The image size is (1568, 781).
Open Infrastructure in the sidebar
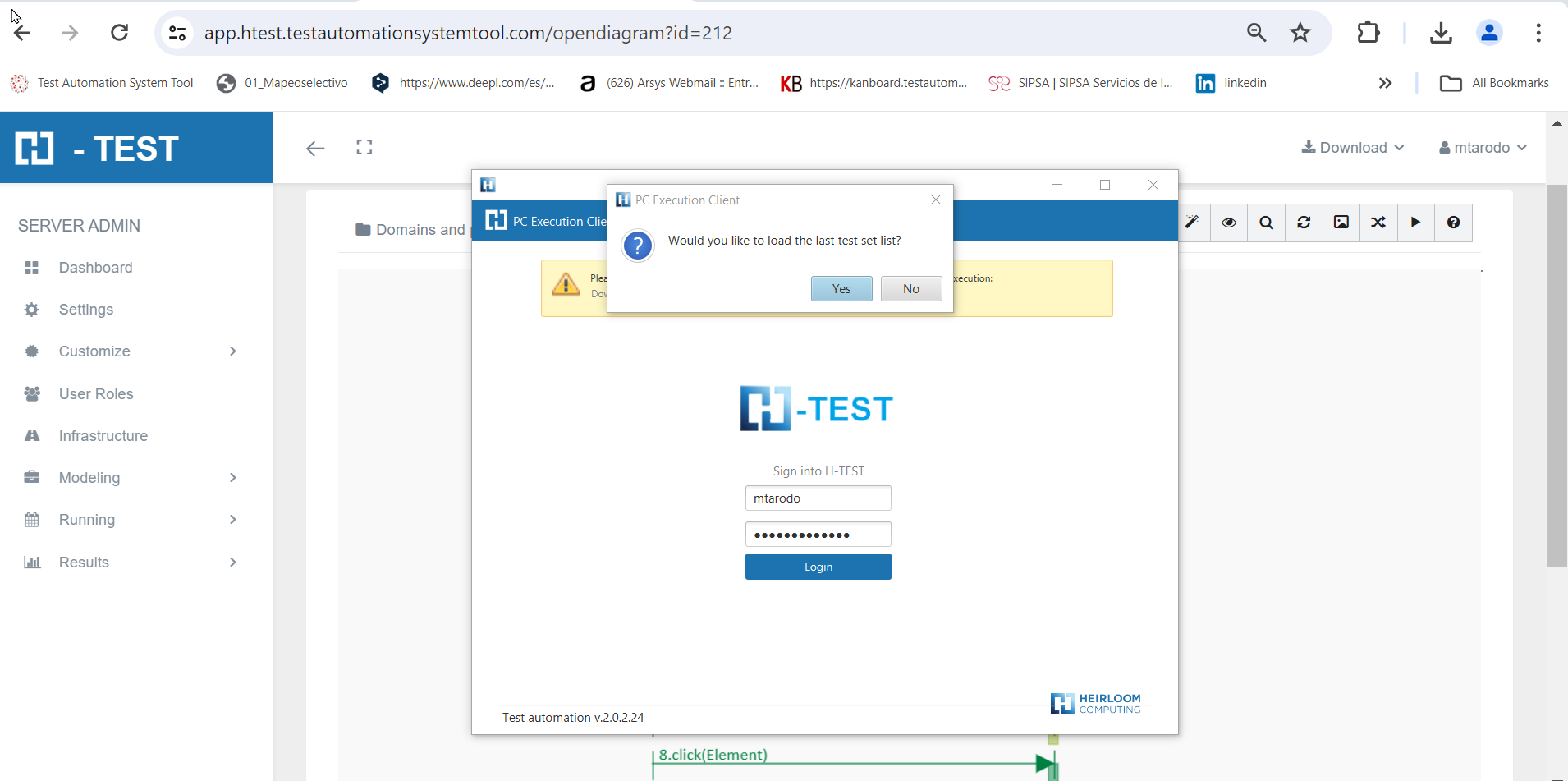coord(103,436)
